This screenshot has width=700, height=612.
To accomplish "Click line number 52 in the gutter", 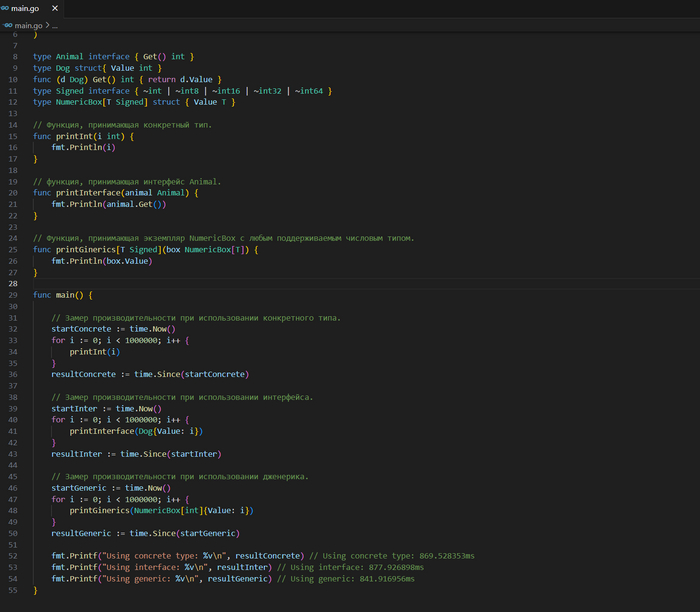I will 14,555.
